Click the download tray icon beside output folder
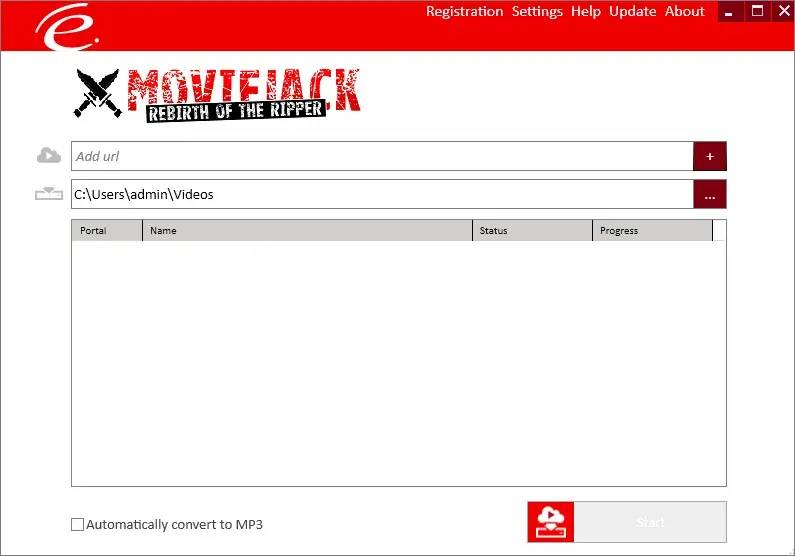This screenshot has height=556, width=795. [x=49, y=194]
